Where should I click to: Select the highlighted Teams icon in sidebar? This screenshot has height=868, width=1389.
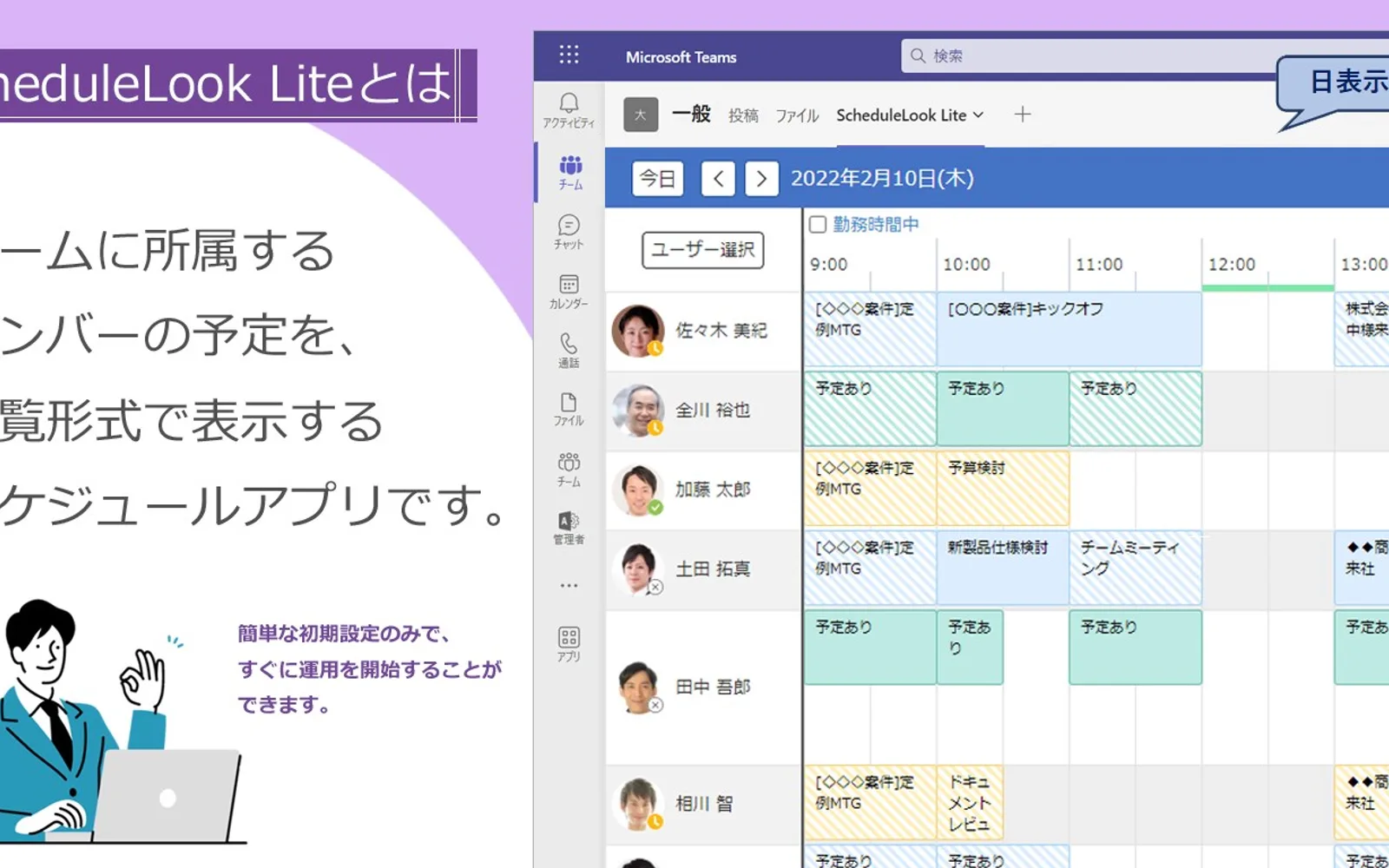point(570,172)
